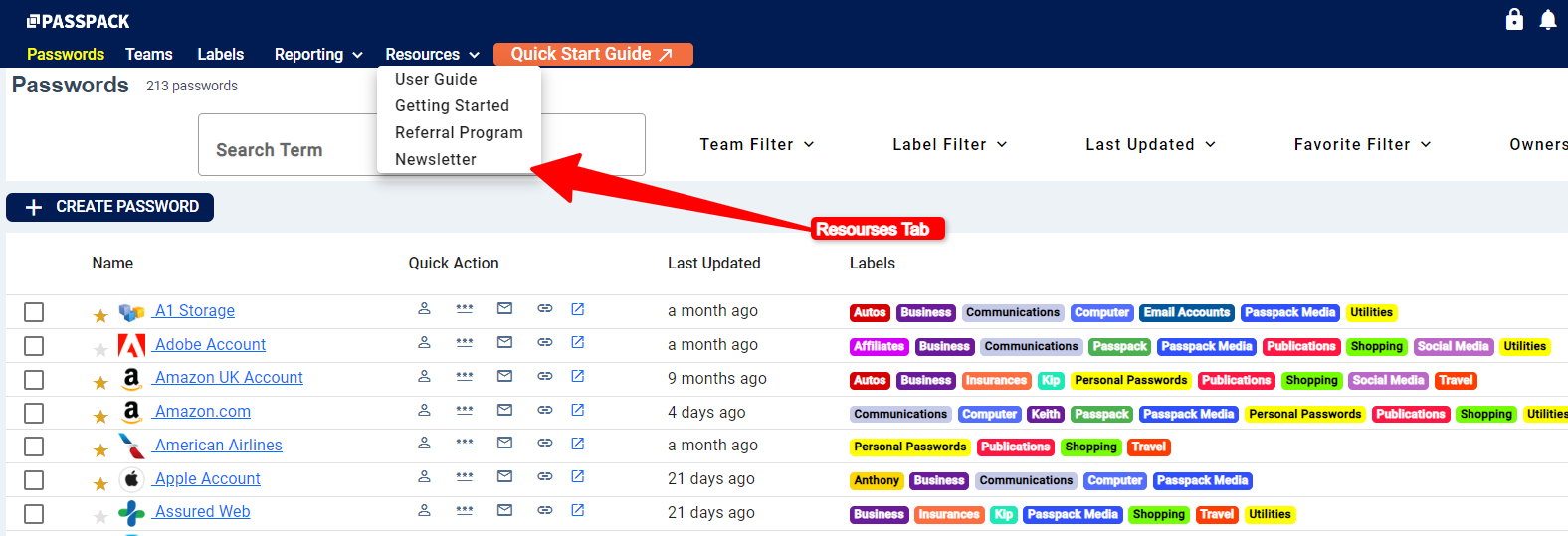
Task: Open the Assured Web link
Action: pyautogui.click(x=202, y=511)
